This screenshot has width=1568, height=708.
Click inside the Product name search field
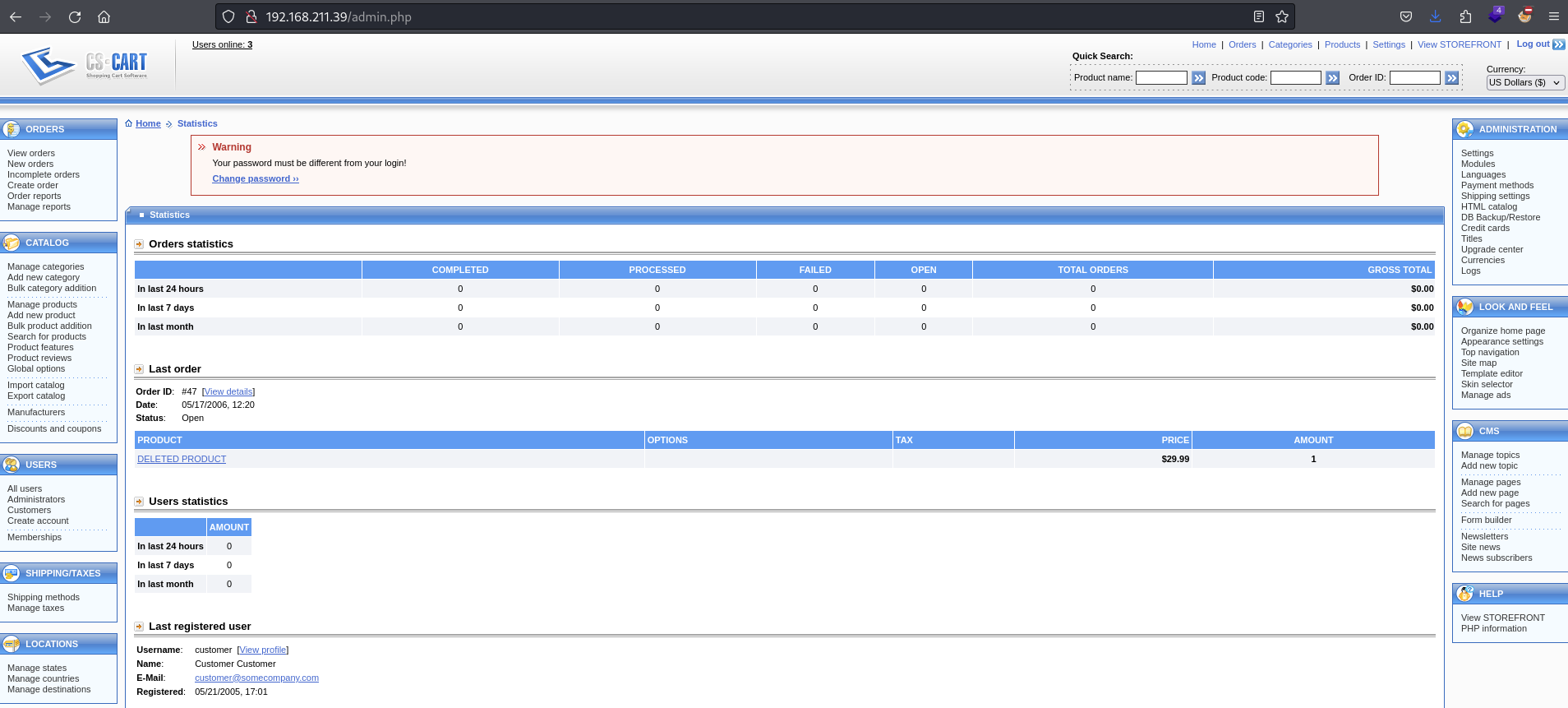tap(1160, 78)
